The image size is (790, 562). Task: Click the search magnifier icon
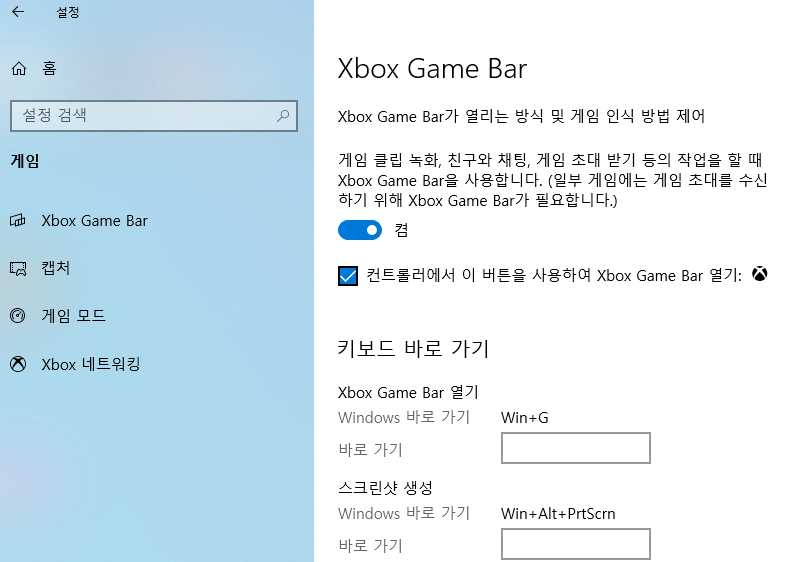pyautogui.click(x=283, y=116)
